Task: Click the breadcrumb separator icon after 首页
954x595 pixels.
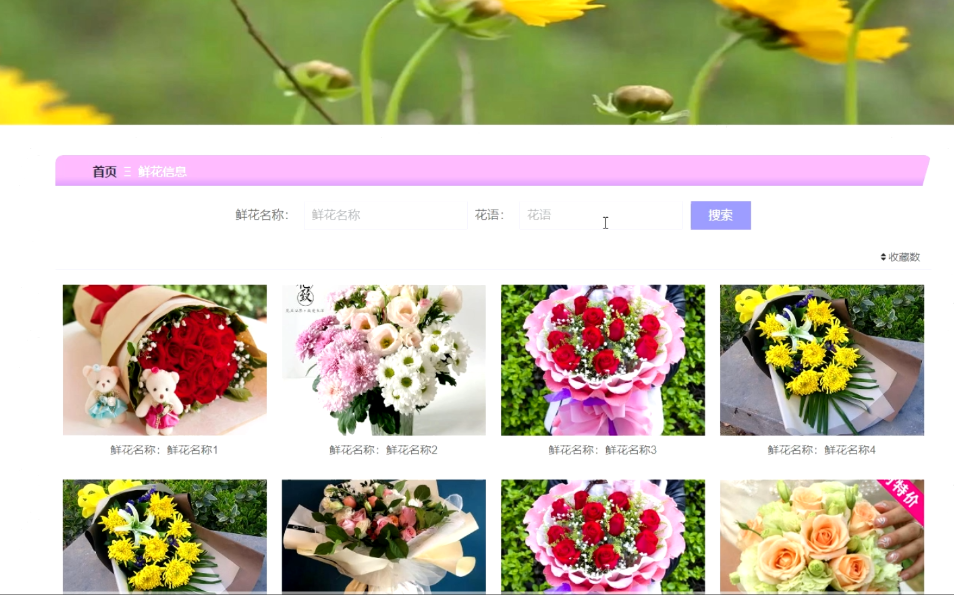Action: click(x=128, y=172)
